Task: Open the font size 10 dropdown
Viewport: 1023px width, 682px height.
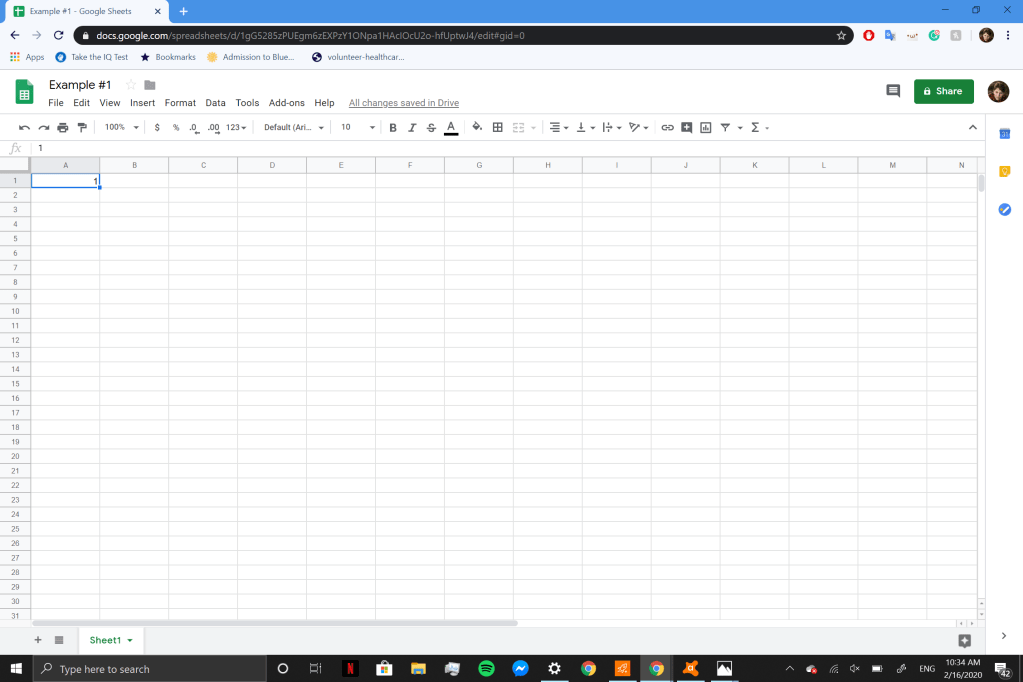Action: 357,128
